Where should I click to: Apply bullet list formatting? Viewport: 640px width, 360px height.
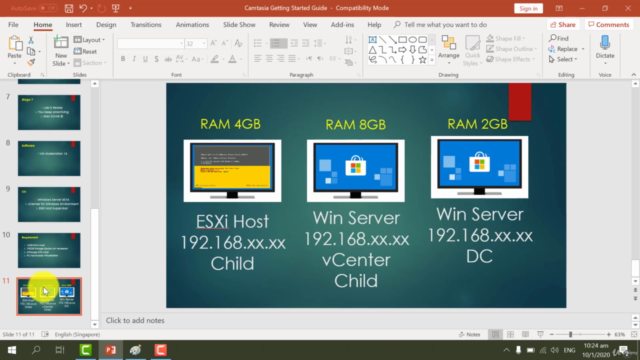point(258,43)
